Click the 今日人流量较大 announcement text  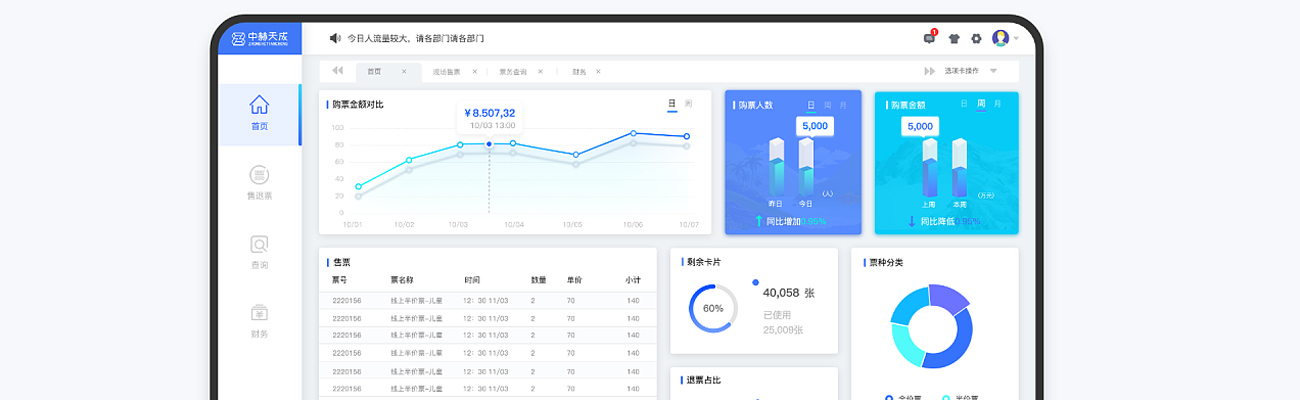click(x=416, y=38)
